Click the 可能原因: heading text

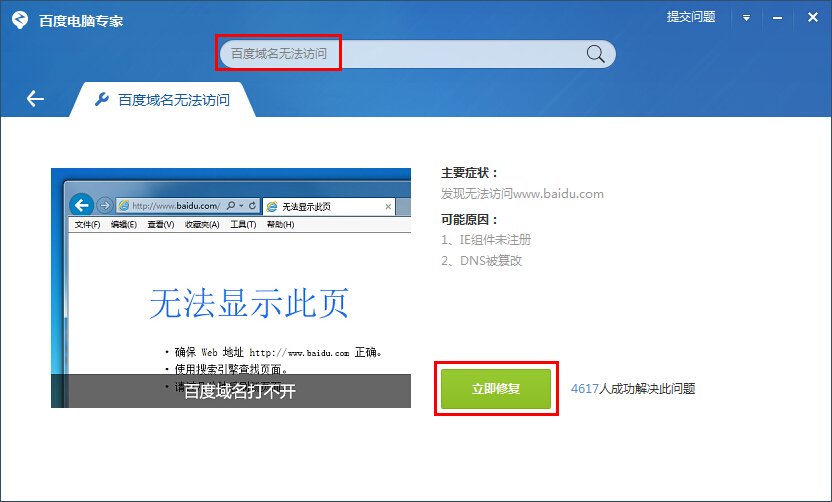pos(470,220)
